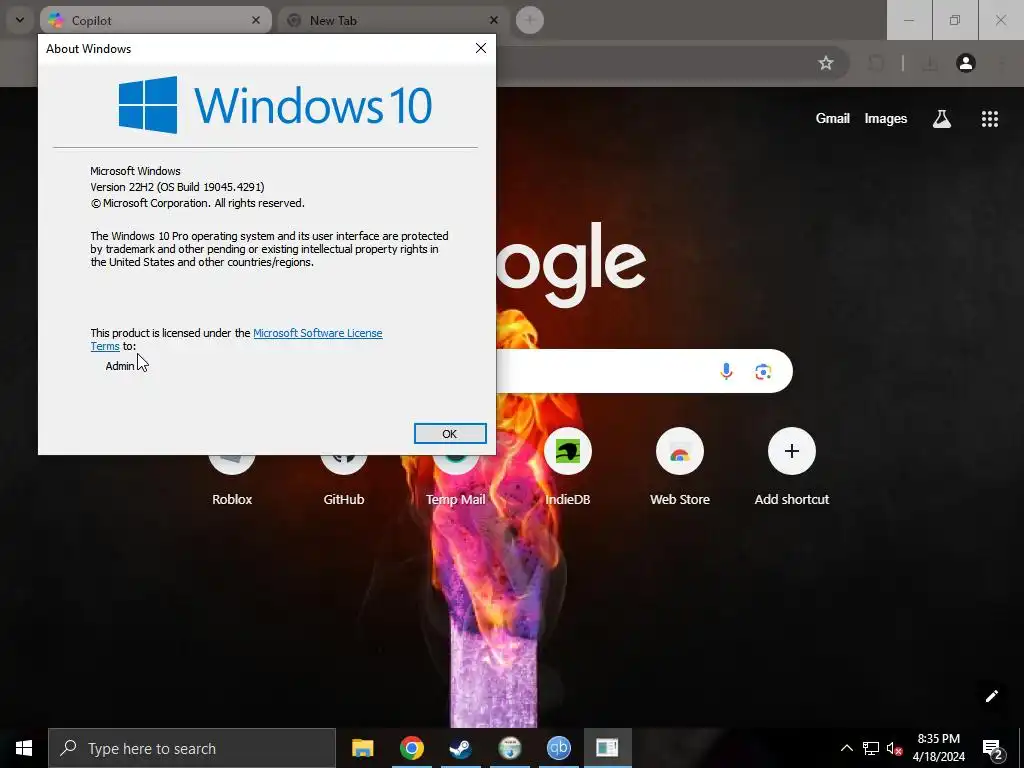The width and height of the screenshot is (1024, 768).
Task: Open the Gmail link
Action: pyautogui.click(x=833, y=118)
